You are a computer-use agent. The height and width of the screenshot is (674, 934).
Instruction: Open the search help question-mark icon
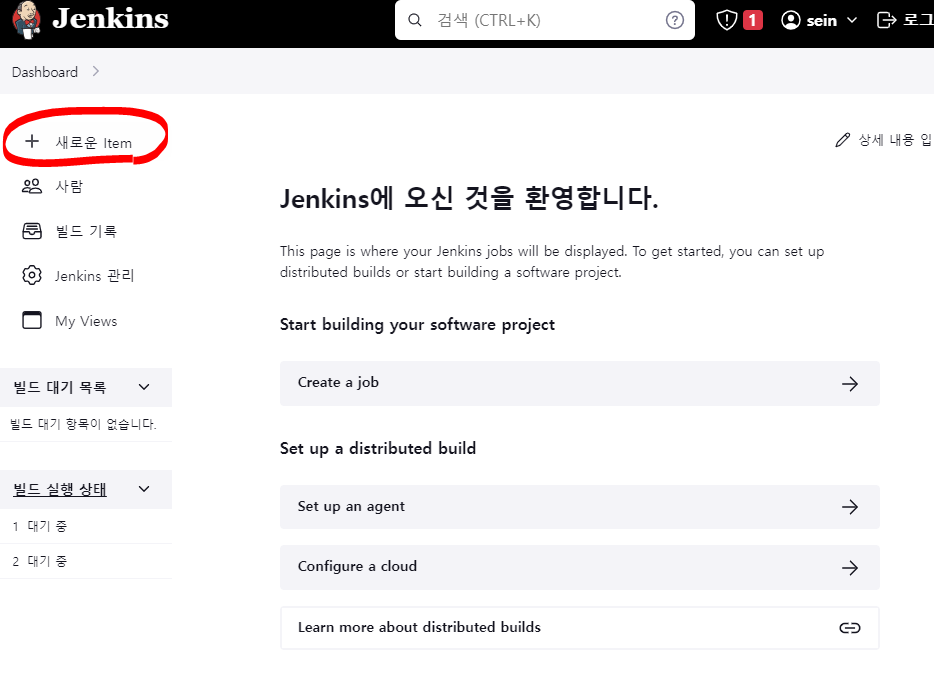point(674,20)
